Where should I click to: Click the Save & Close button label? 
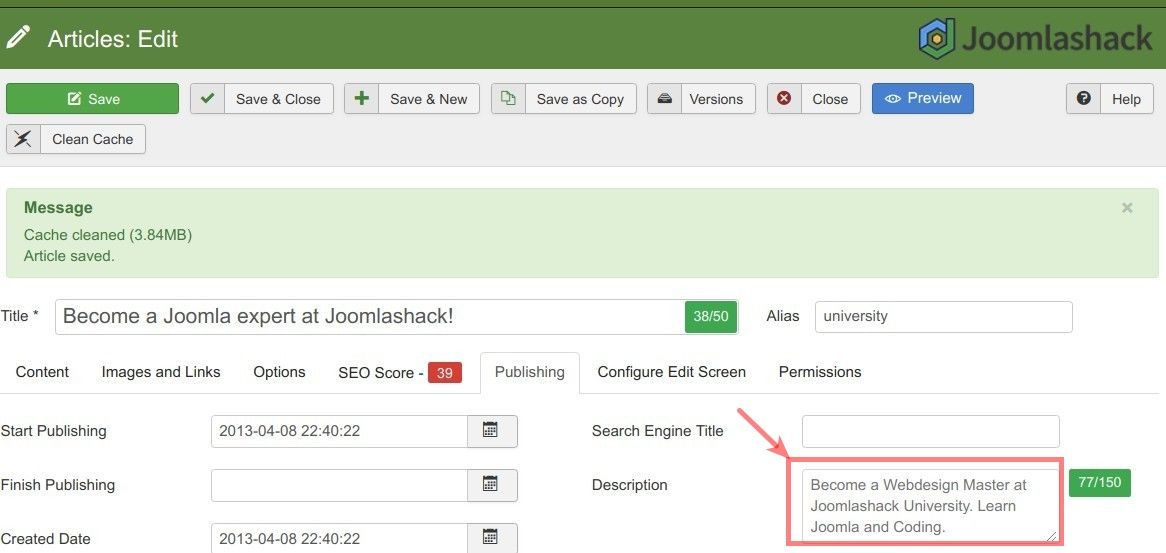pos(278,99)
